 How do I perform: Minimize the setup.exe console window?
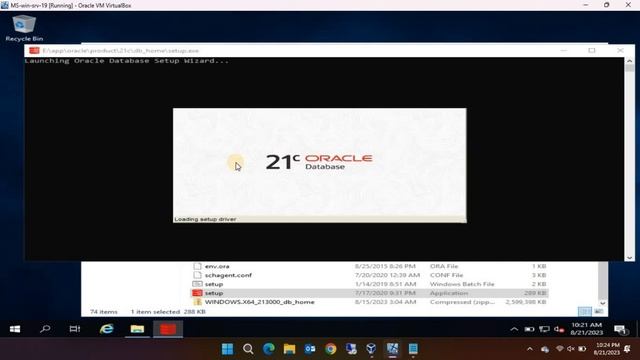click(x=564, y=51)
